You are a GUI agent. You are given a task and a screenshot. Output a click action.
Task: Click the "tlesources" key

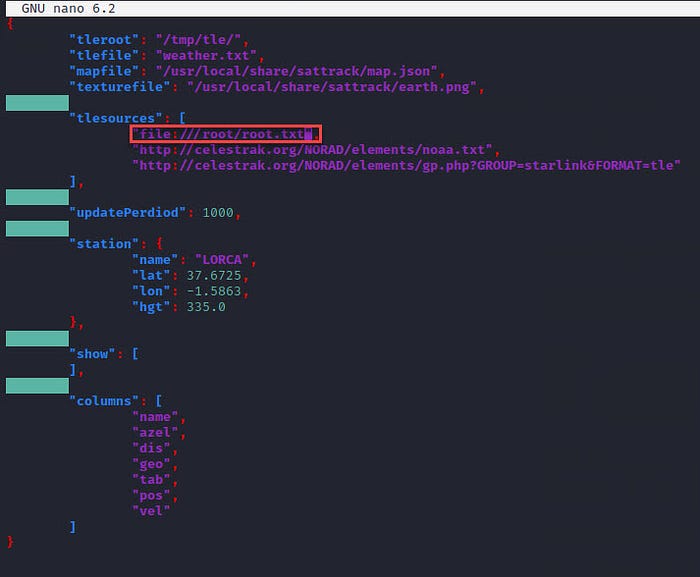(x=116, y=118)
